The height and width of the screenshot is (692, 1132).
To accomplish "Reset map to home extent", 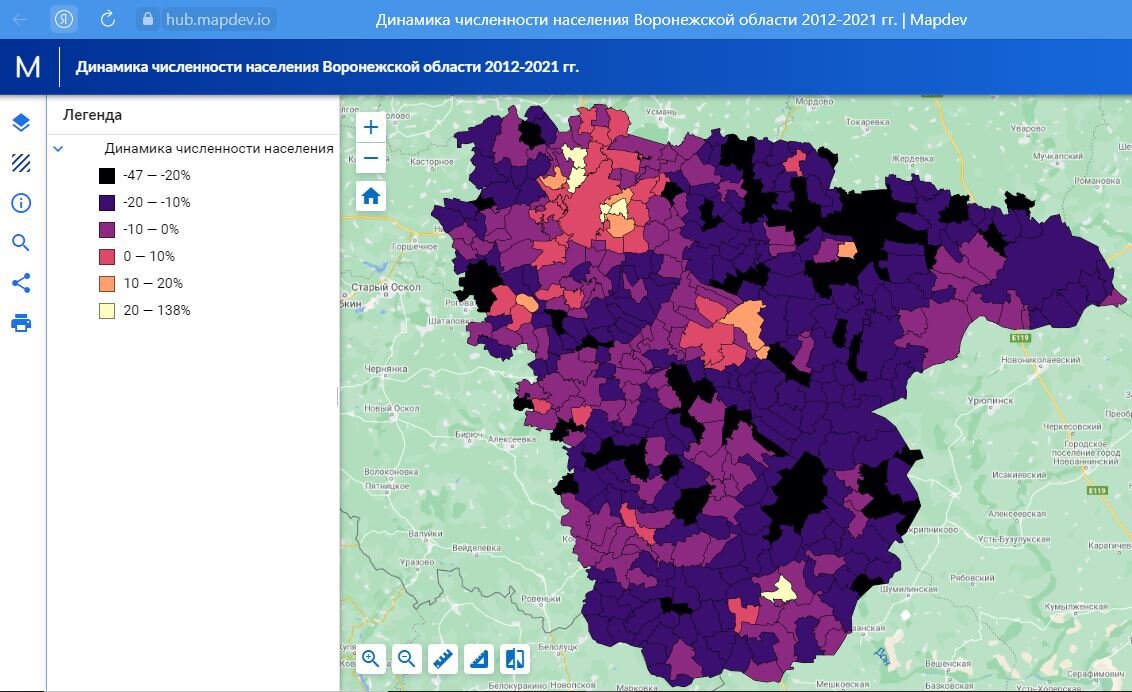I will pos(371,196).
